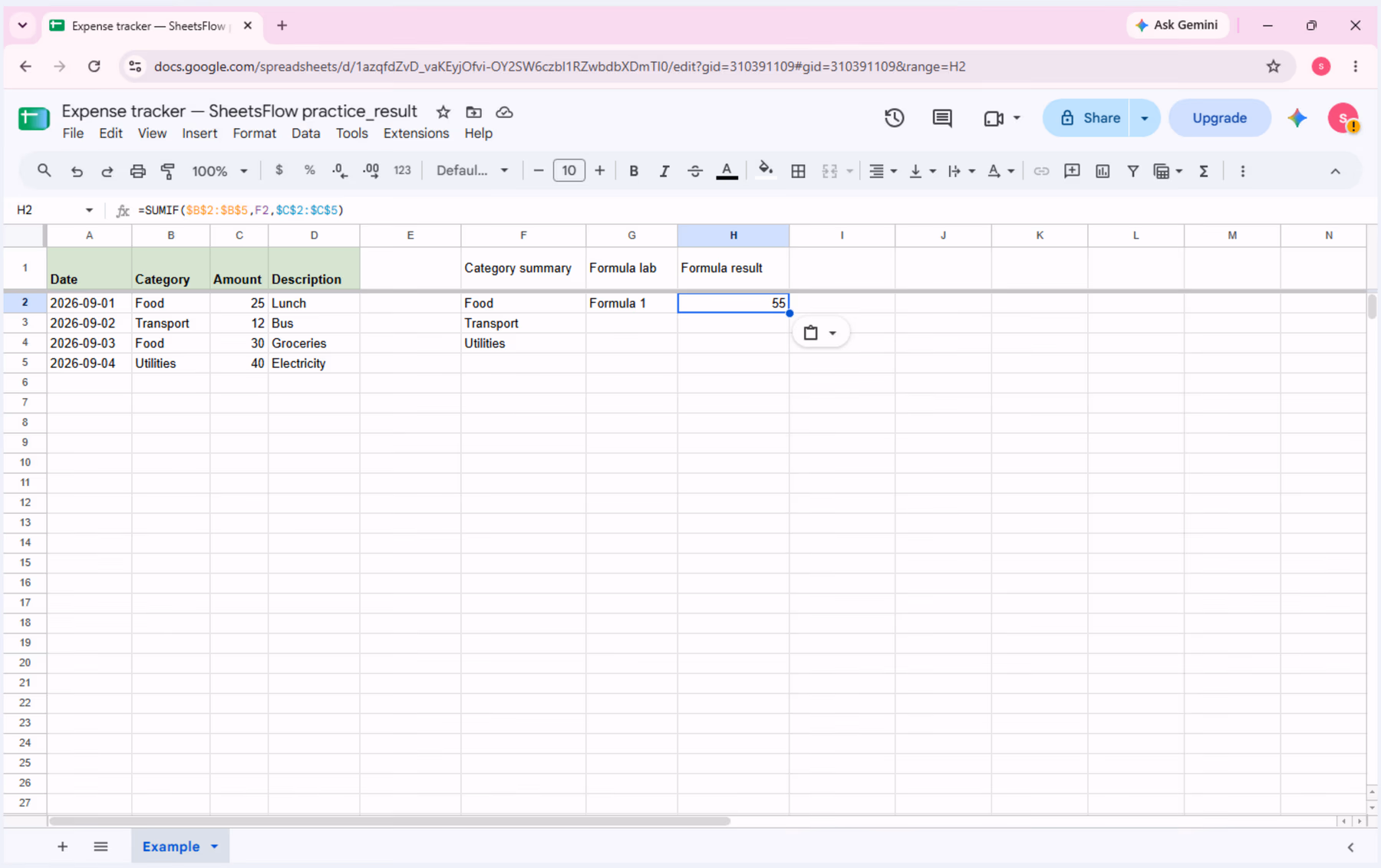
Task: Open the Gemini sparkle side panel
Action: pyautogui.click(x=1297, y=118)
